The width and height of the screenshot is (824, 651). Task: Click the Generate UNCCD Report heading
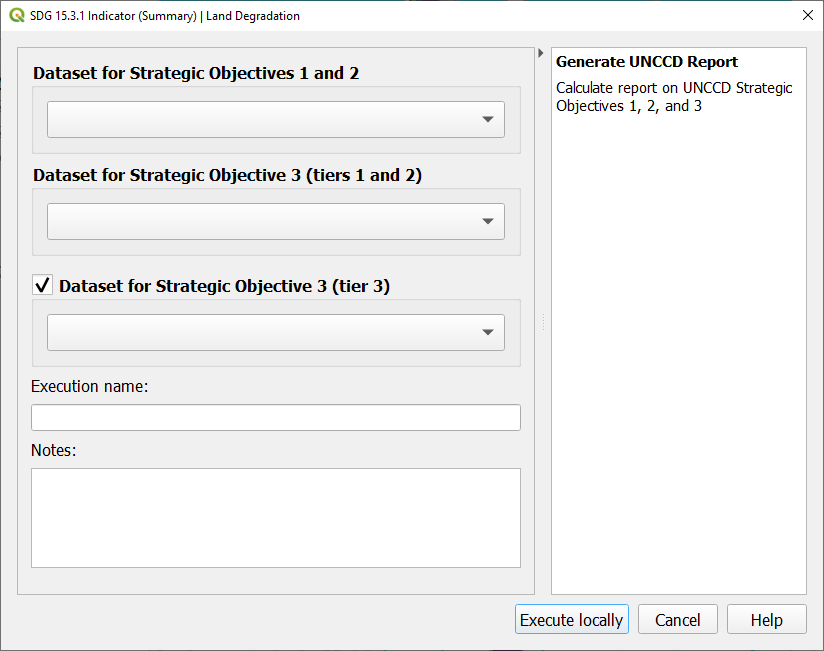(646, 62)
